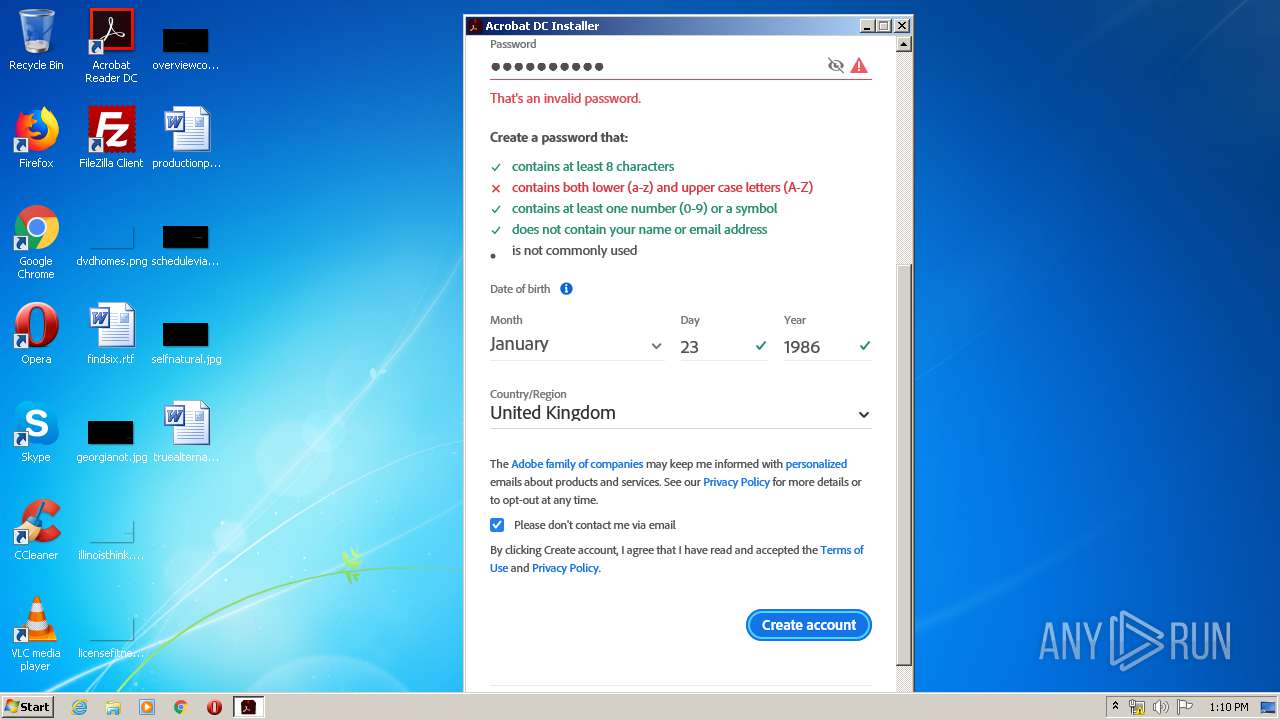The image size is (1280, 720).
Task: Select the CCleaner desktop icon
Action: coord(36,530)
